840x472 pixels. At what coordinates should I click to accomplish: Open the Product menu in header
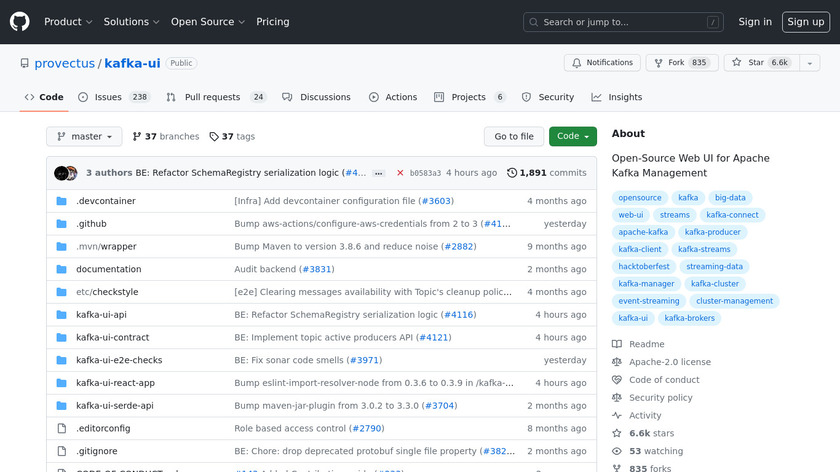click(68, 22)
